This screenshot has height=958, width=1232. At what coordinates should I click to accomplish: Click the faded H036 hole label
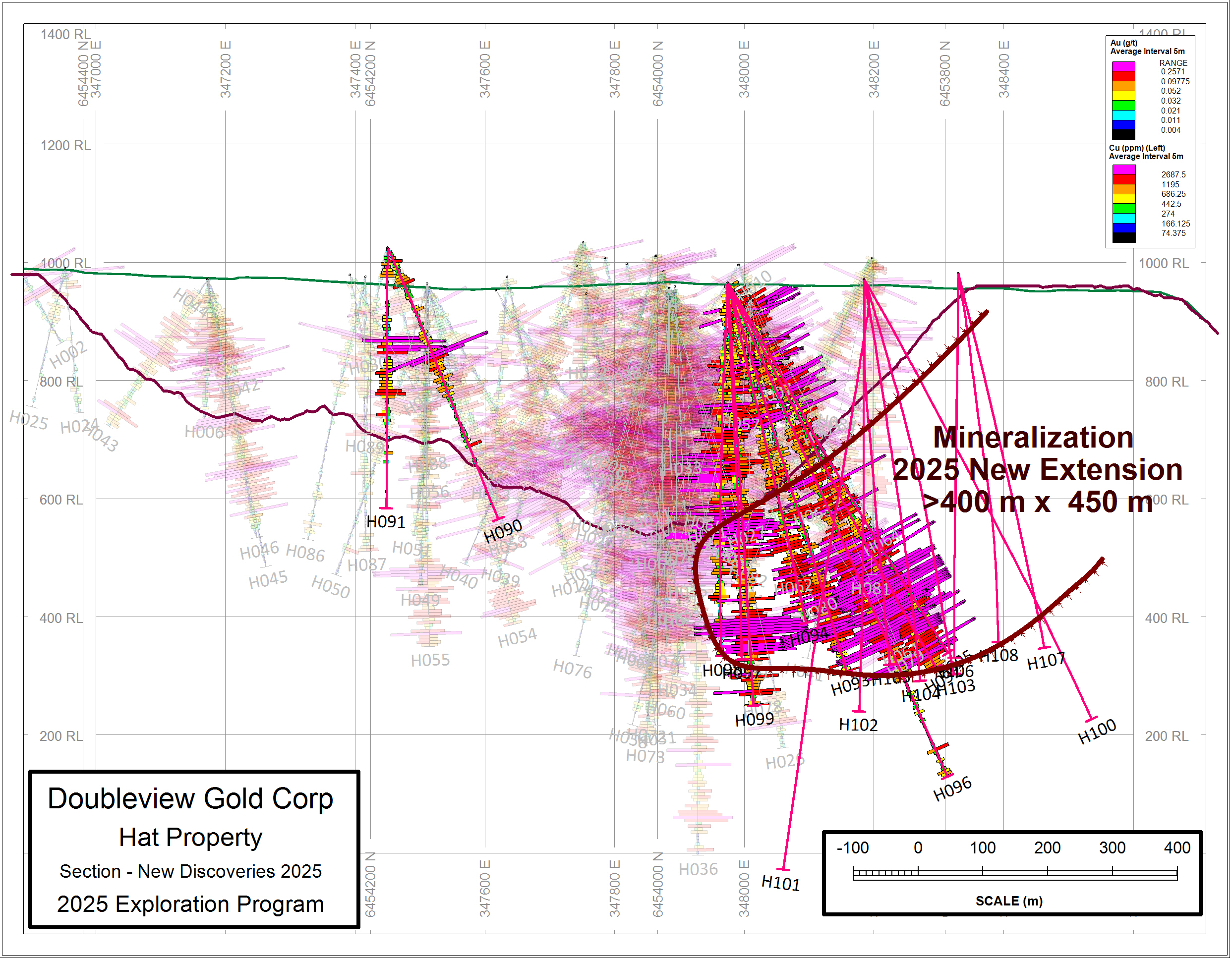(699, 869)
